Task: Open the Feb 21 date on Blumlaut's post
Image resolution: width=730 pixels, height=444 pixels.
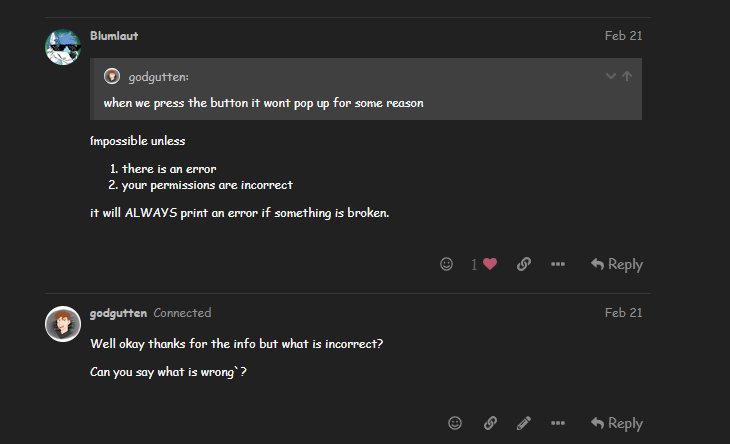Action: (623, 36)
